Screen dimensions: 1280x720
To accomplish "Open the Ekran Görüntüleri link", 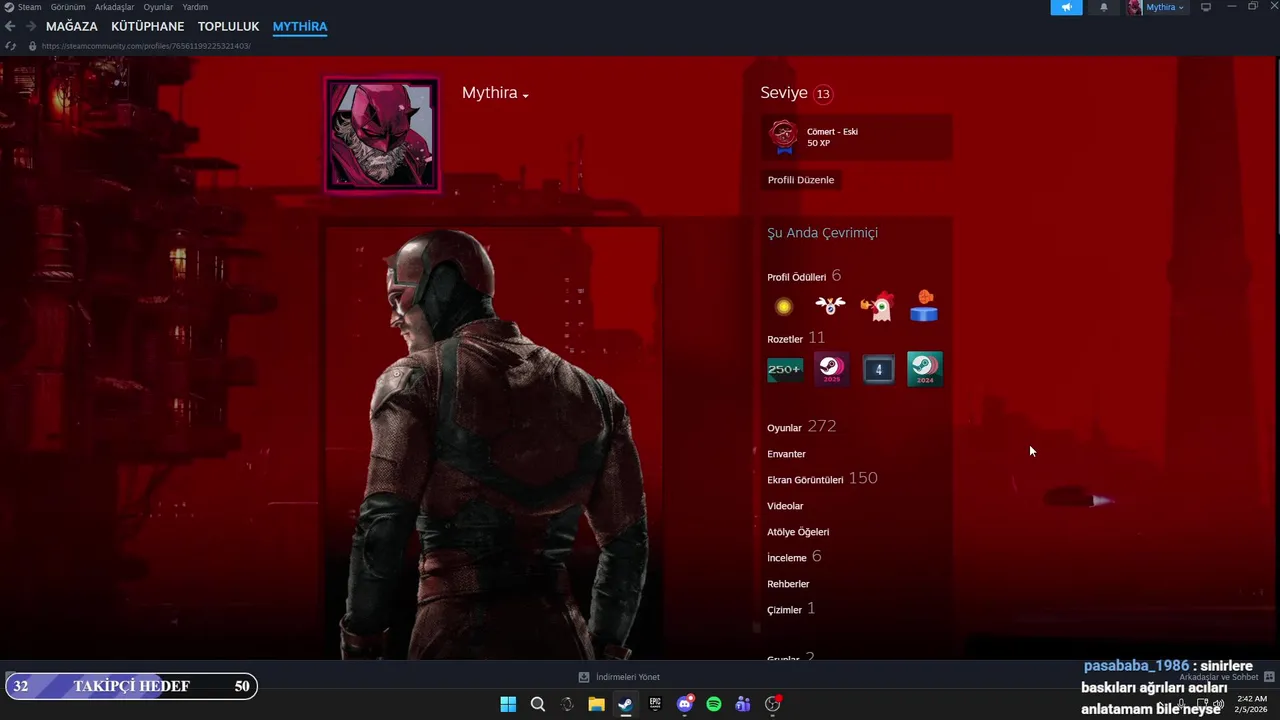I will 822,479.
